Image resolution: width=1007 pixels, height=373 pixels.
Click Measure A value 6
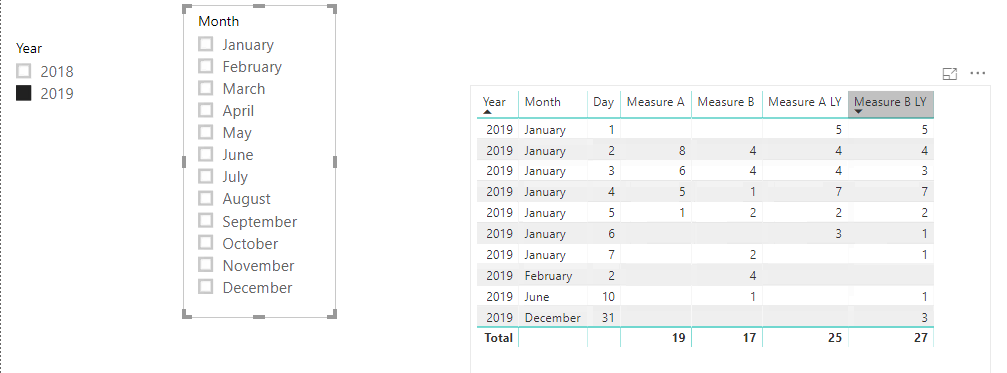click(x=682, y=171)
